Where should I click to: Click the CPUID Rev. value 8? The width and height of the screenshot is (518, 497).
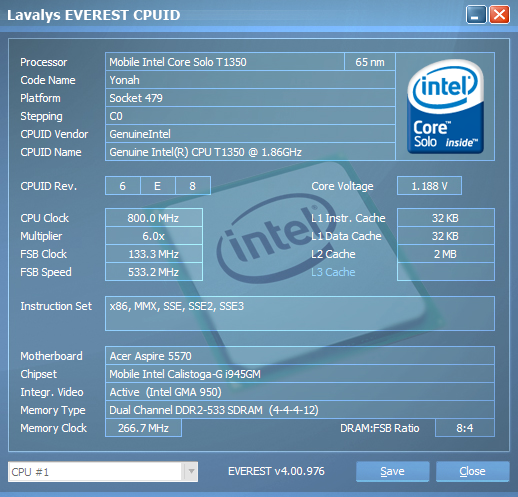[193, 186]
